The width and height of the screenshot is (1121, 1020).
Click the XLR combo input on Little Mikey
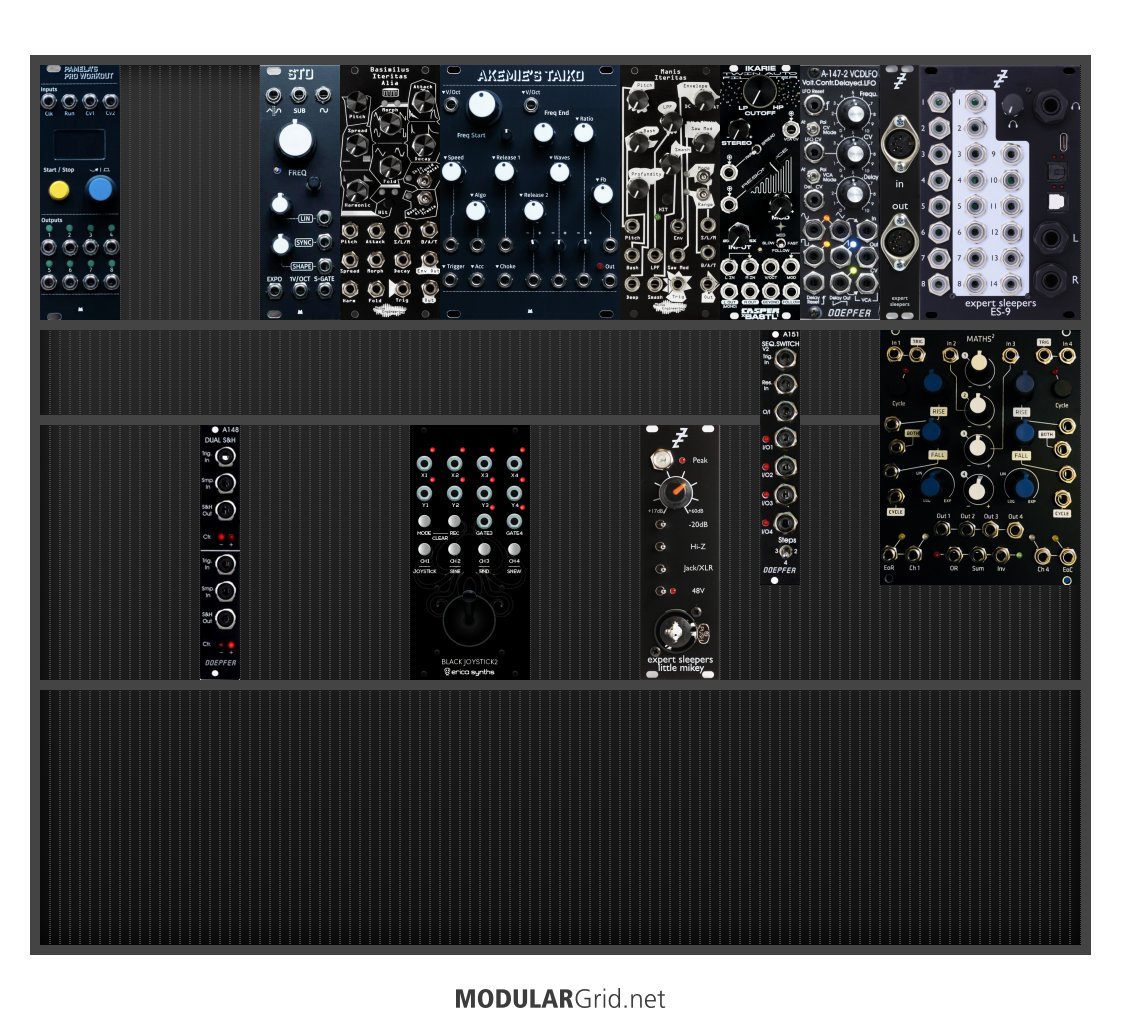pos(674,631)
